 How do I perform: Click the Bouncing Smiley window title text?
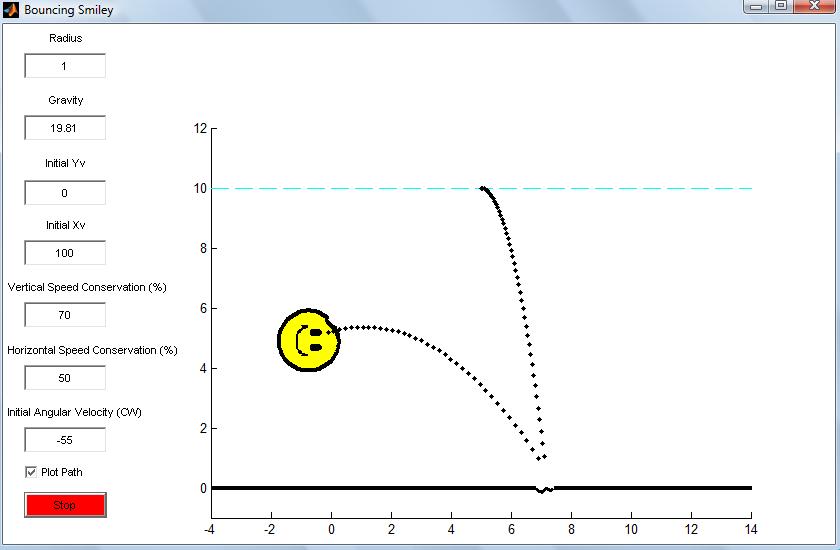(69, 10)
